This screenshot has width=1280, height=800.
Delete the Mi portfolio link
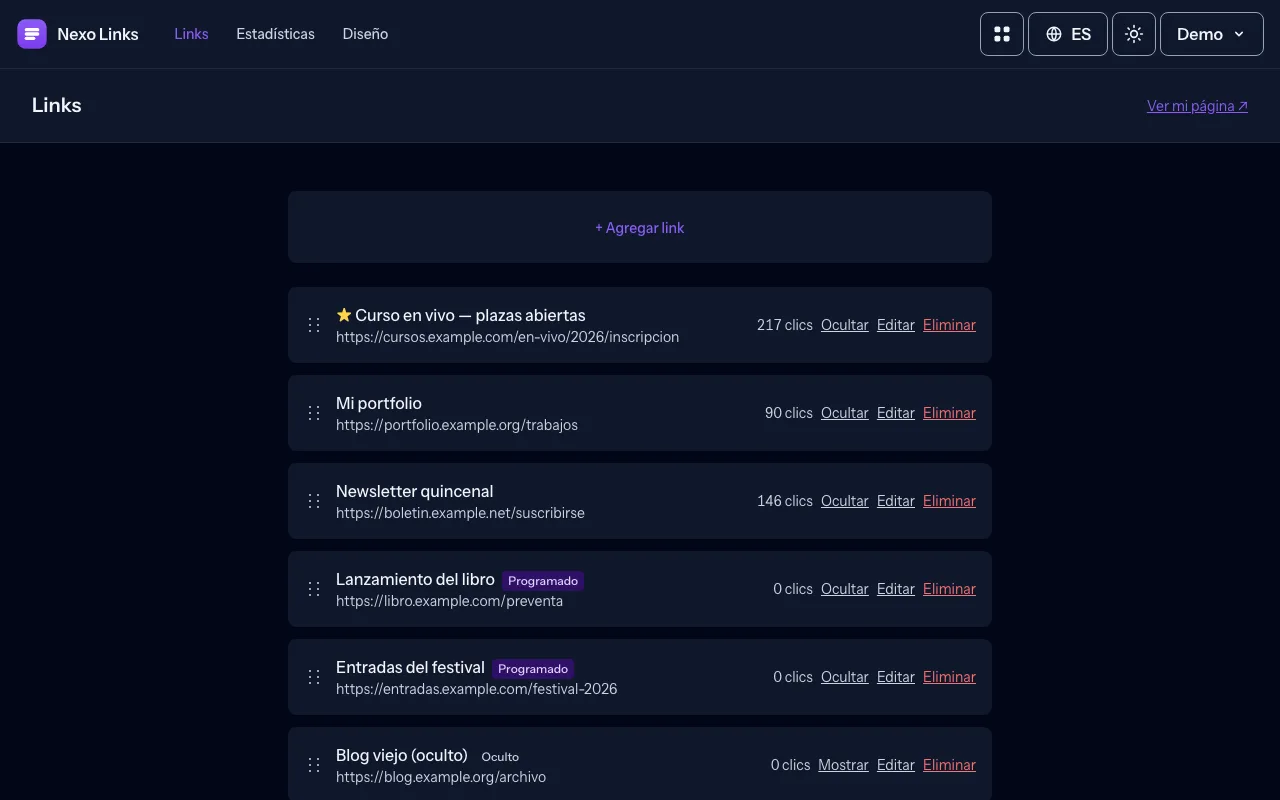point(949,413)
